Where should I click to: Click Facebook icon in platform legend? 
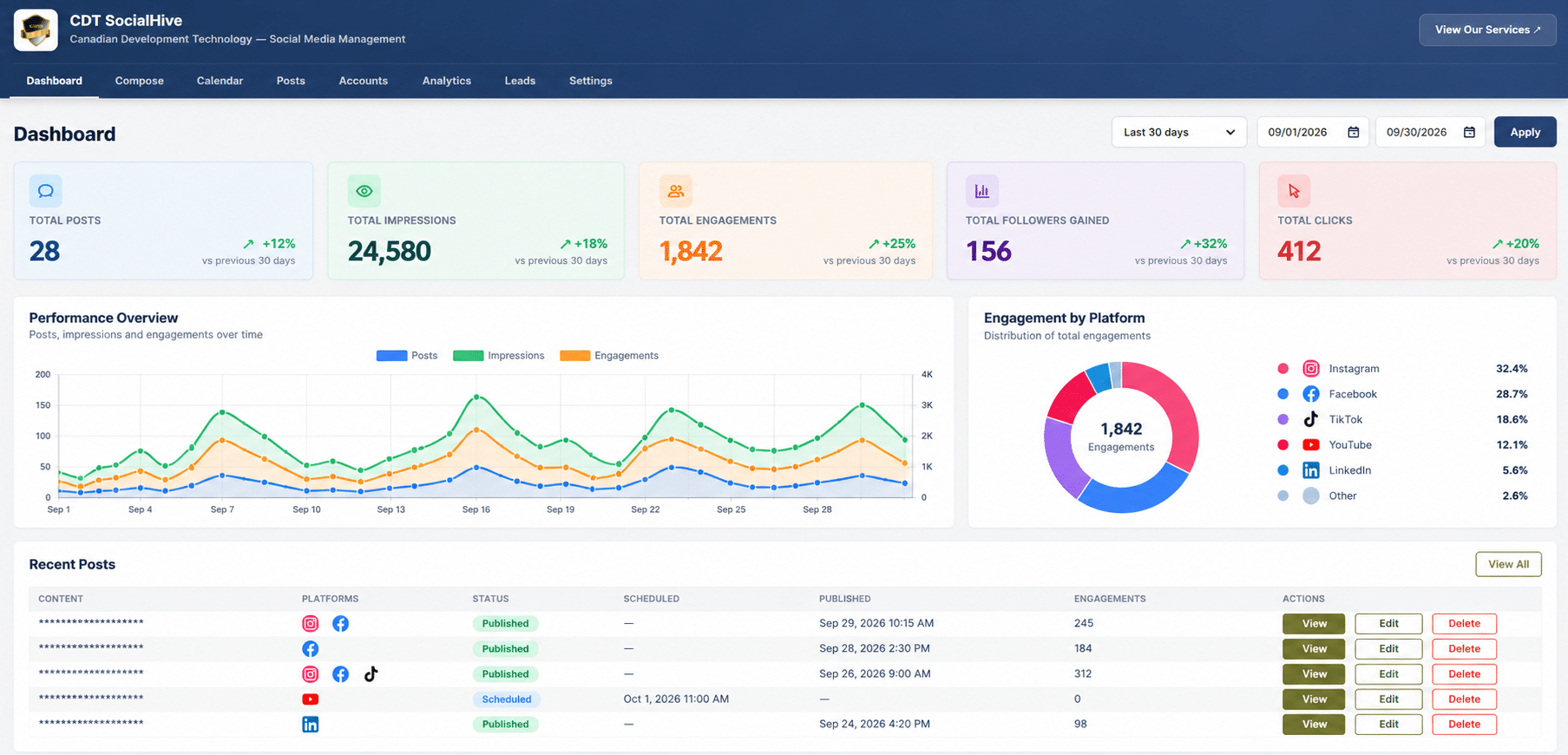1311,394
